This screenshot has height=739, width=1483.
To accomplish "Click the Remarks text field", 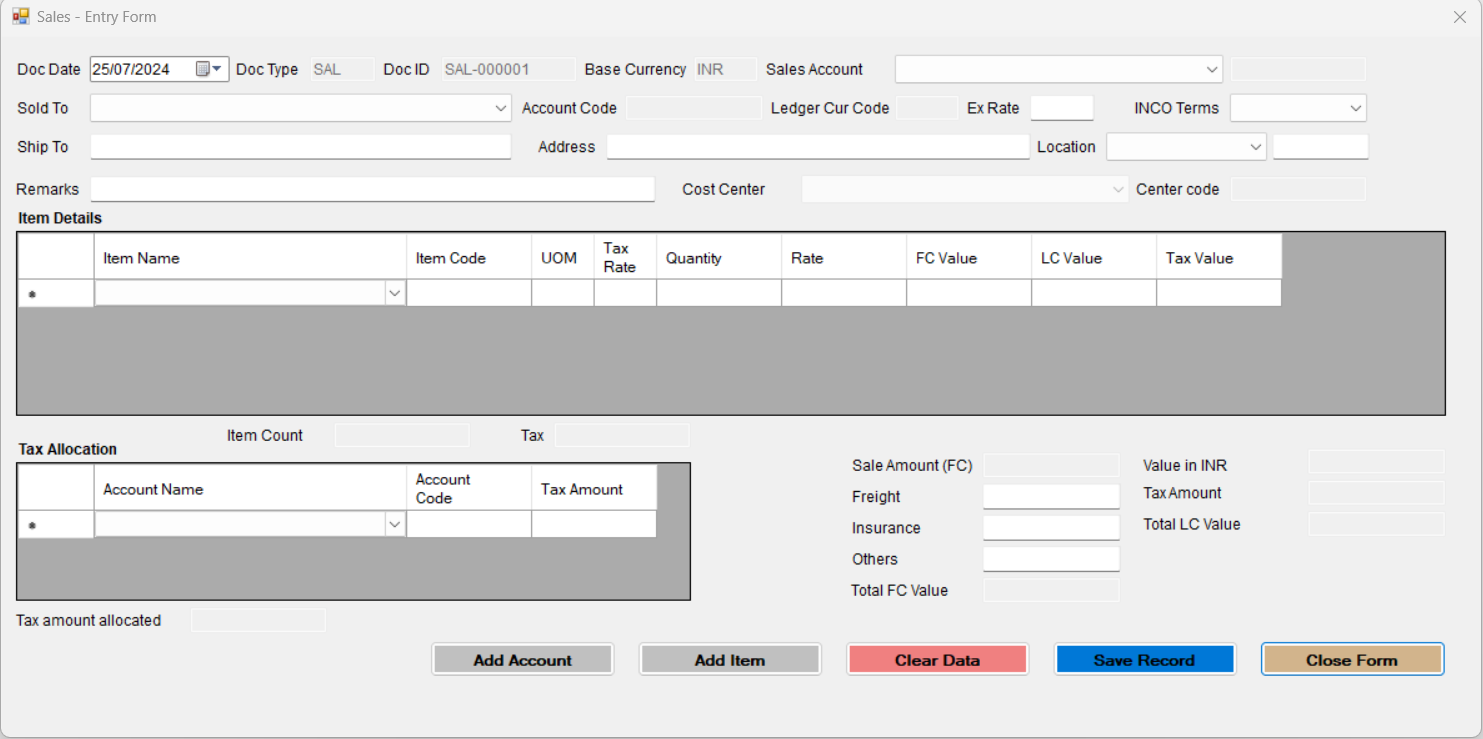I will coord(372,189).
